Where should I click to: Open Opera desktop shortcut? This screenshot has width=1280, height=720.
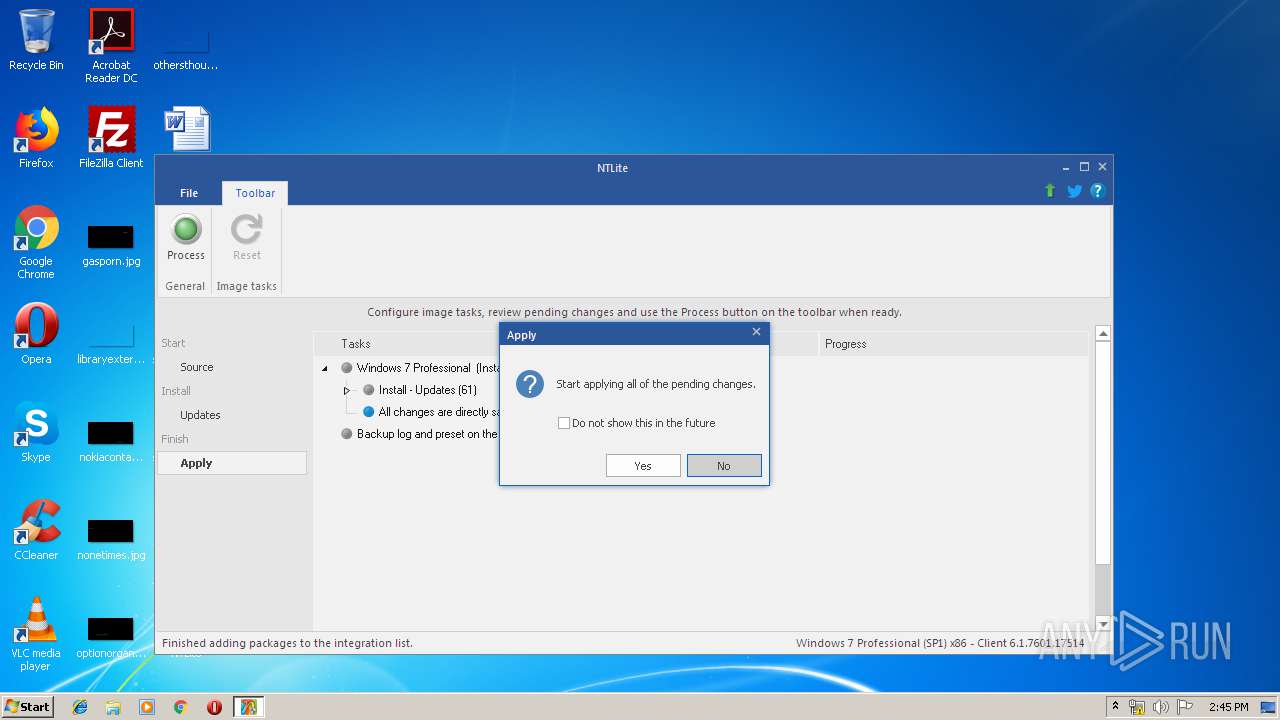[36, 334]
